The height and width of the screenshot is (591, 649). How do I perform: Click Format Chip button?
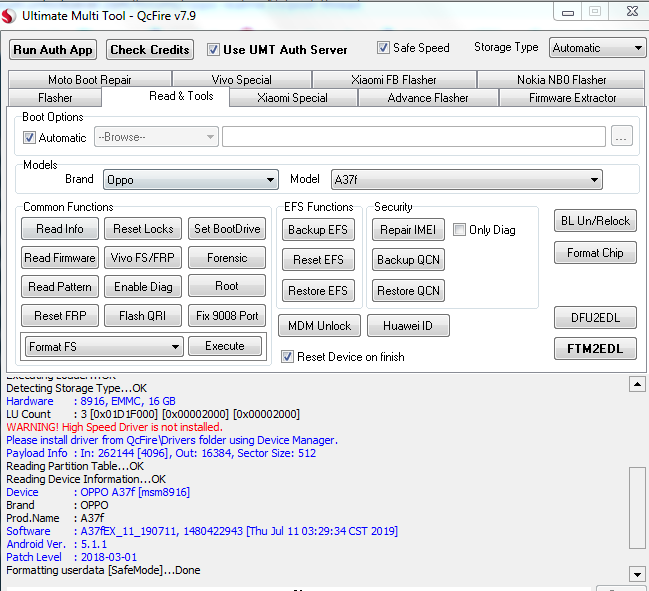595,253
